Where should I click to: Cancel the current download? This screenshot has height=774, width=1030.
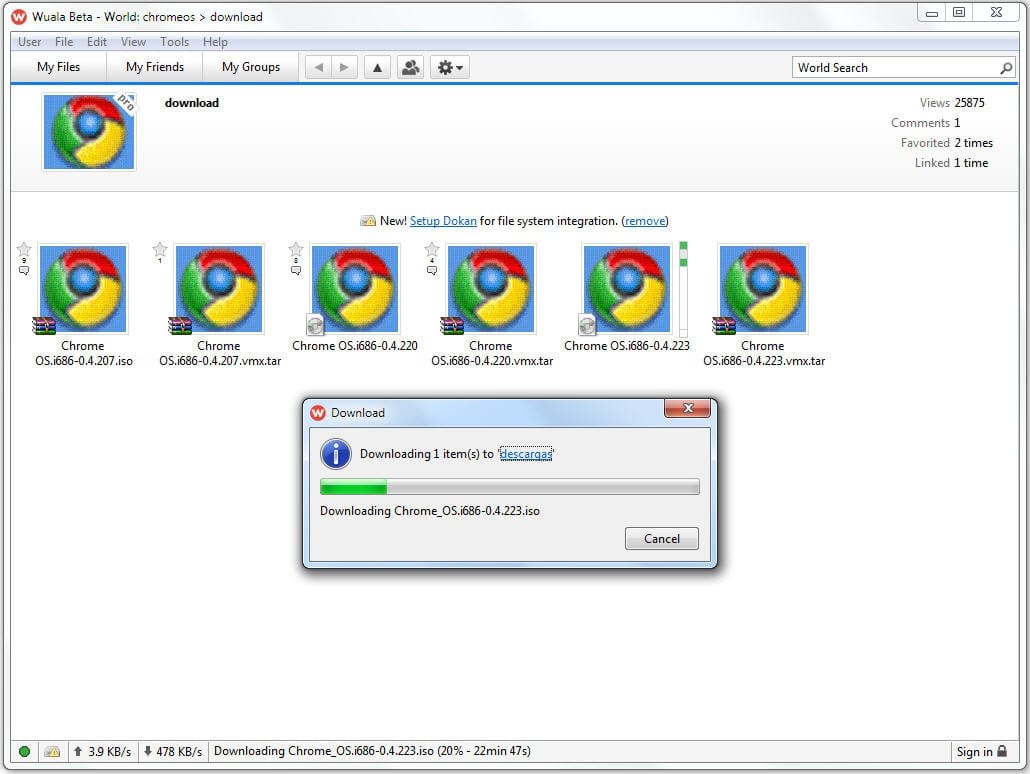661,538
